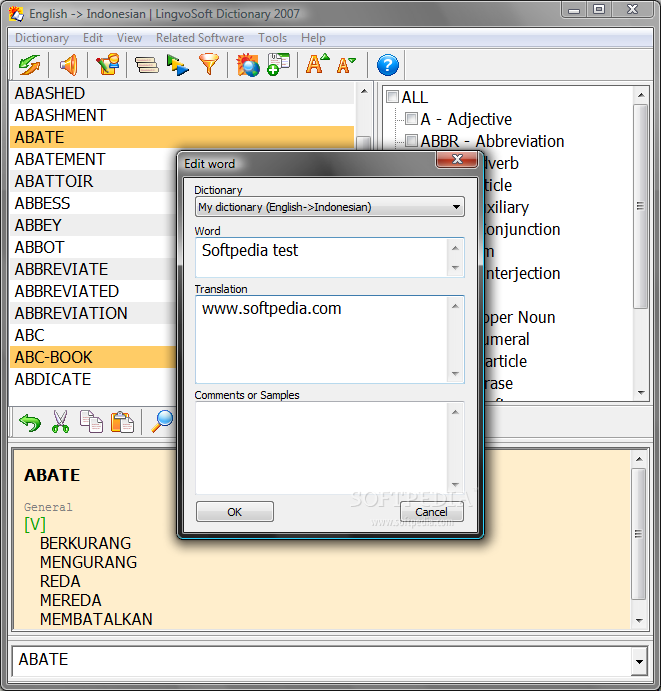
Task: Click the translation pane scrollbar thumb
Action: point(638,534)
